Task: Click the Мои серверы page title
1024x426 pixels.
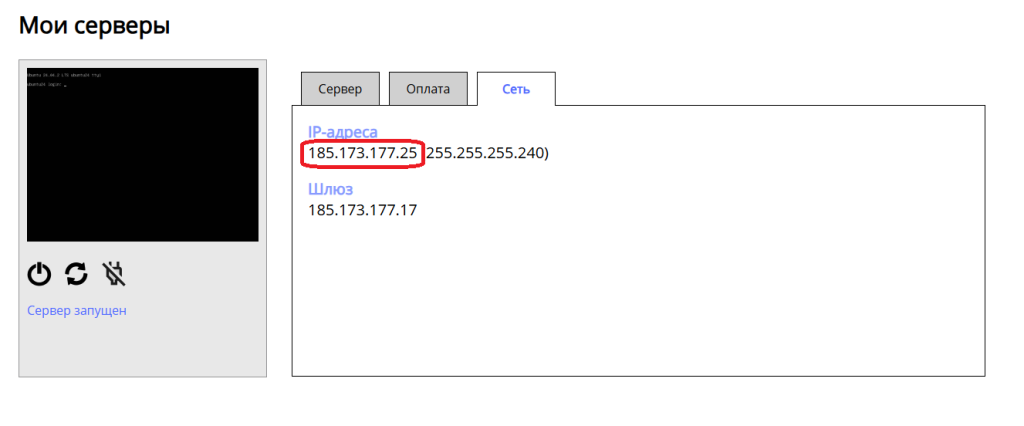Action: [x=95, y=26]
